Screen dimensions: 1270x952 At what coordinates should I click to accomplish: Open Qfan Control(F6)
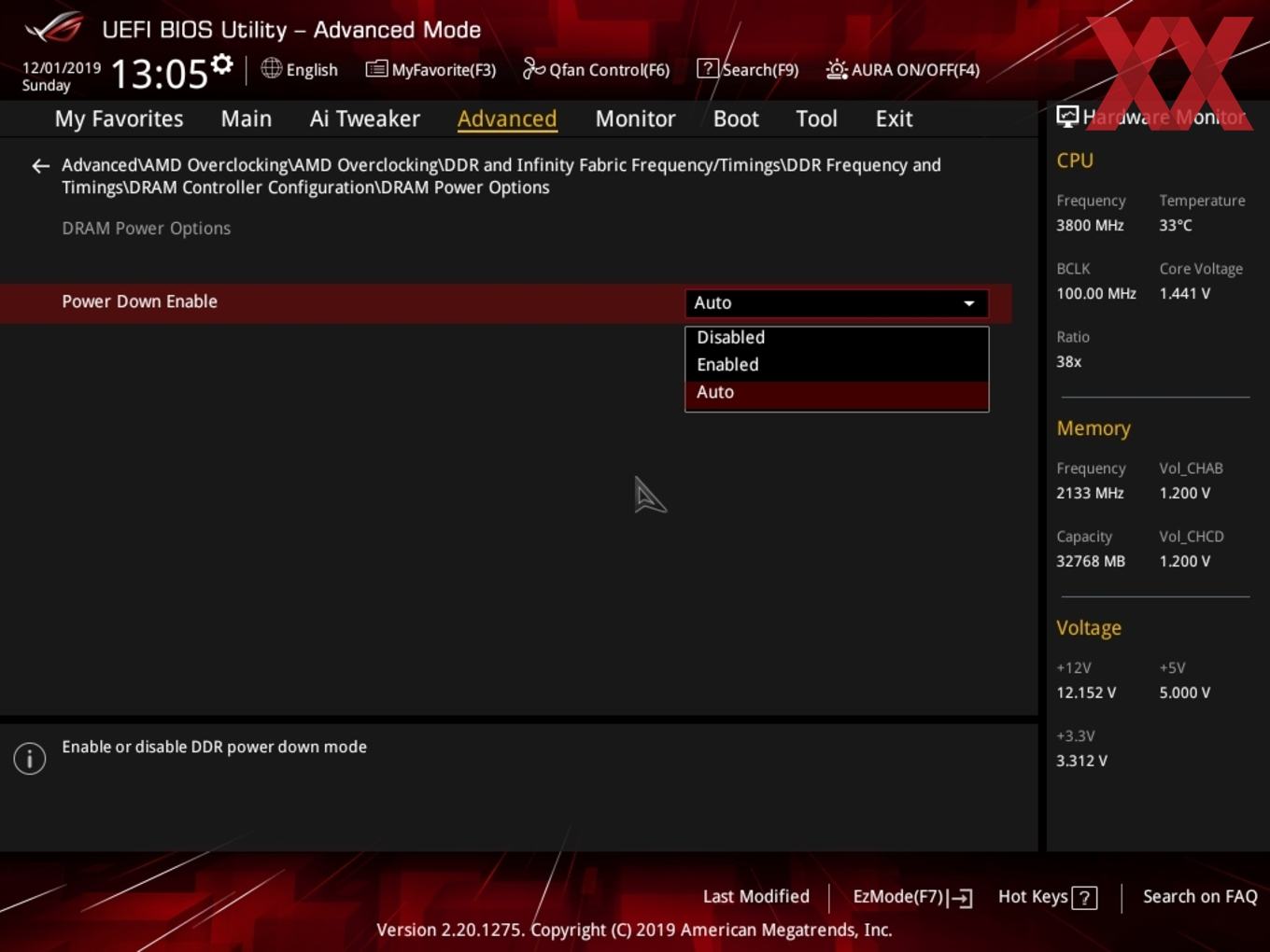coord(596,70)
